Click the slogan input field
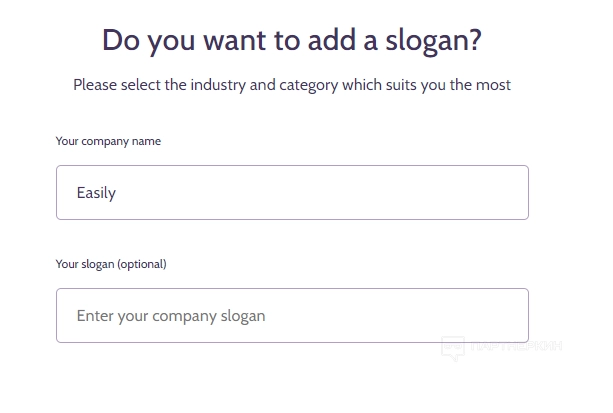 tap(292, 316)
